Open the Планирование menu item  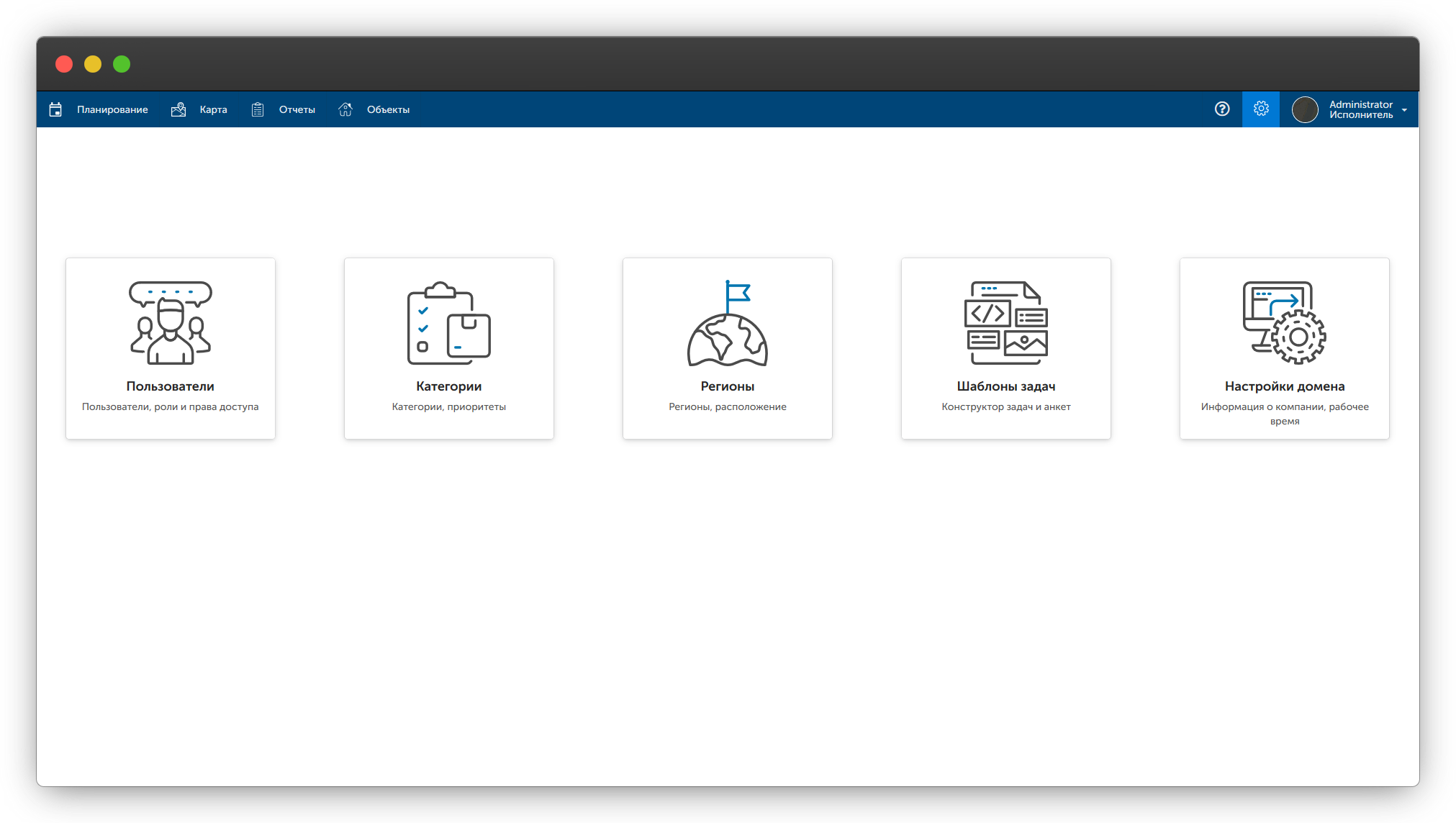(112, 109)
